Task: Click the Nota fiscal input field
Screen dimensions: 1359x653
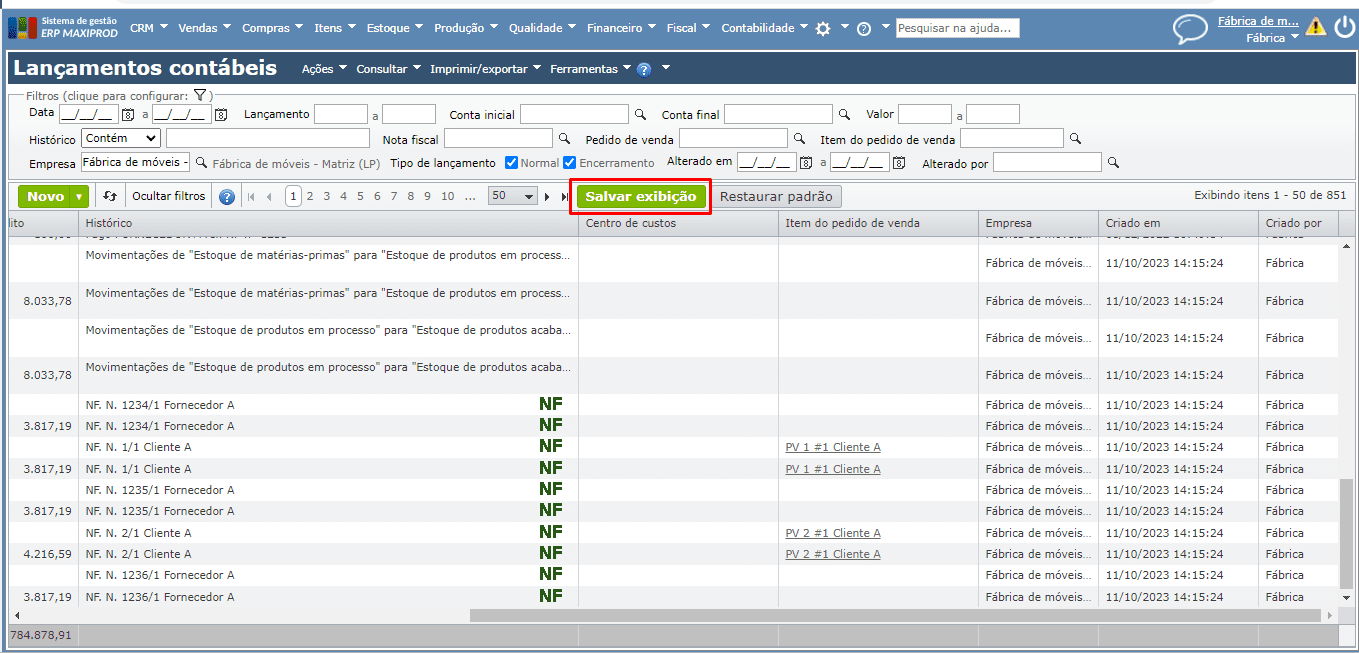Action: 498,139
